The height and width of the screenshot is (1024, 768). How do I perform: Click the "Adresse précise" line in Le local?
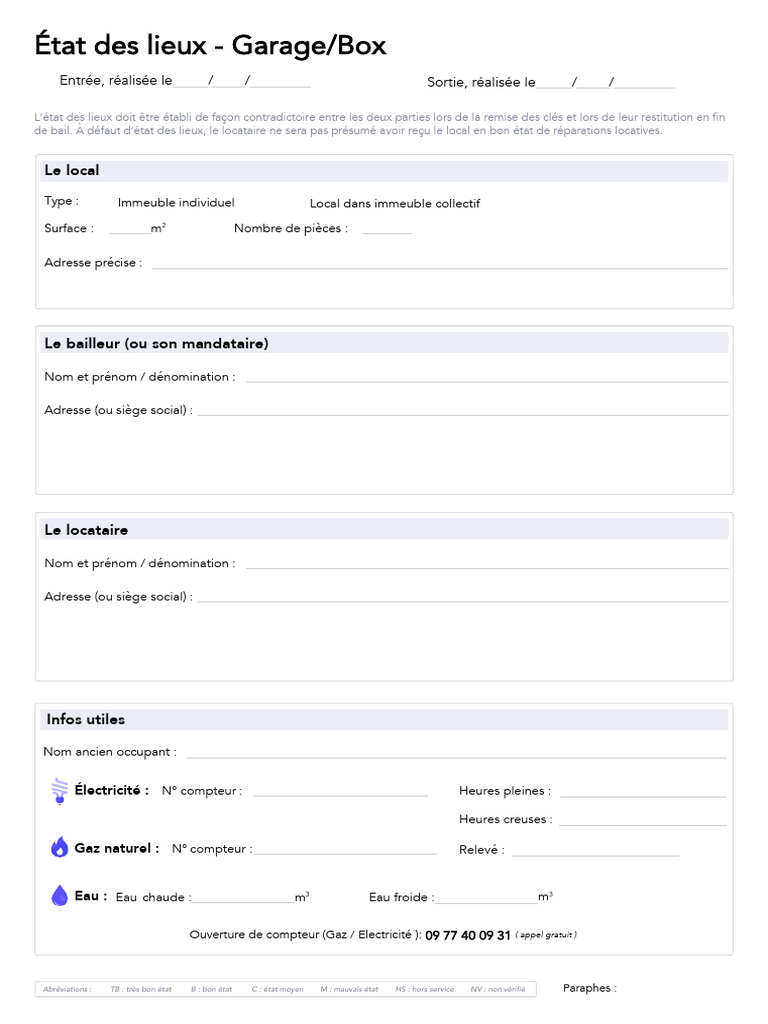coord(440,264)
